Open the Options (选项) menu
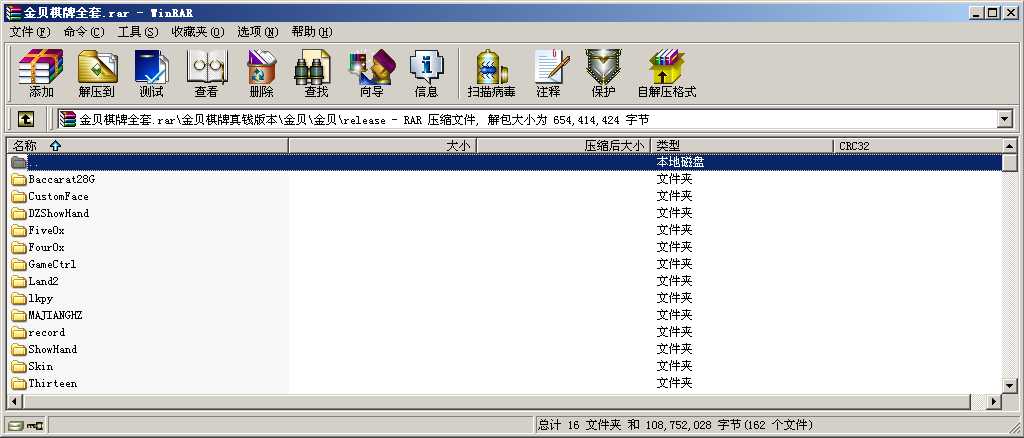 pyautogui.click(x=257, y=31)
